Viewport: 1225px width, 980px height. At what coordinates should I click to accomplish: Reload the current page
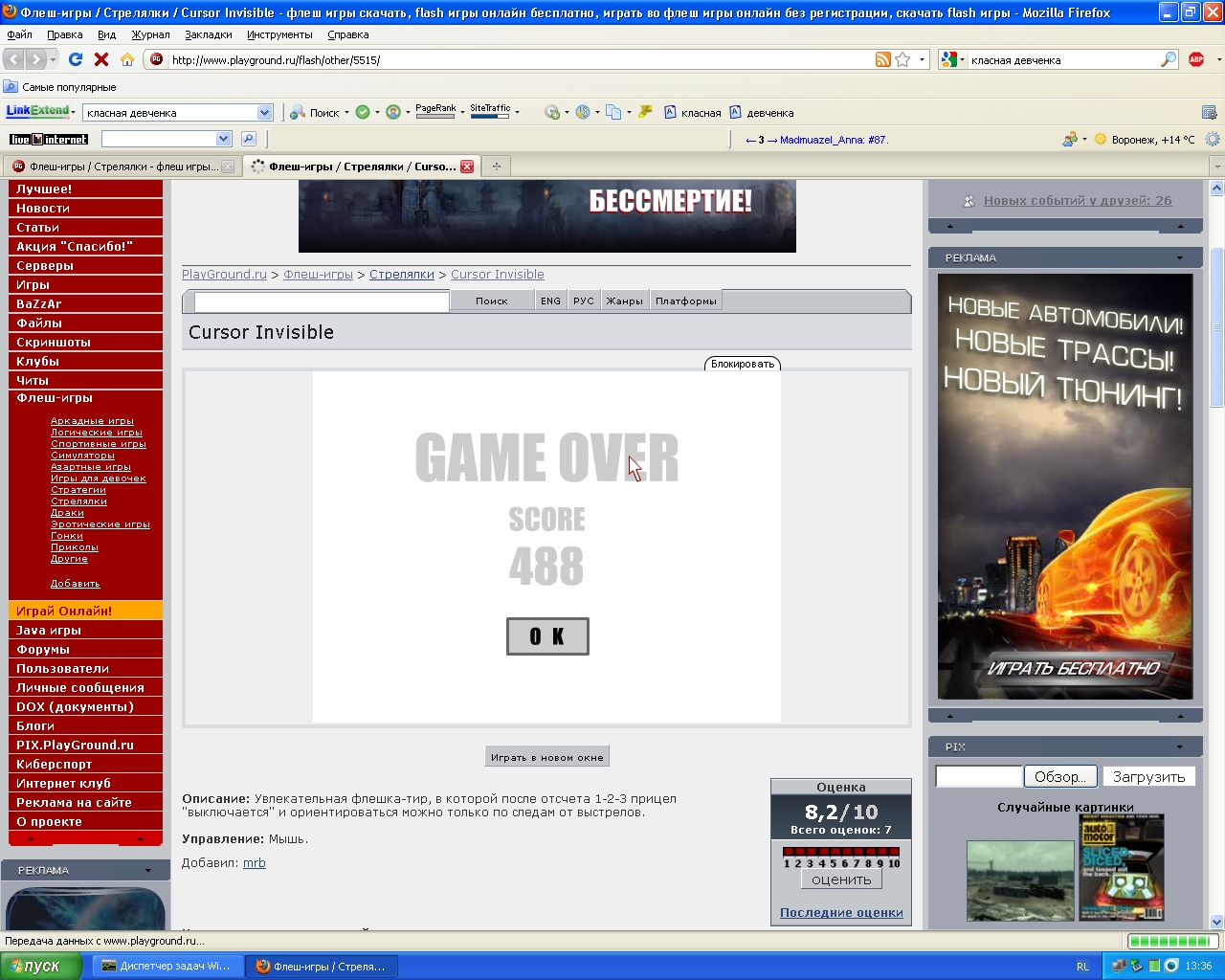coord(76,59)
